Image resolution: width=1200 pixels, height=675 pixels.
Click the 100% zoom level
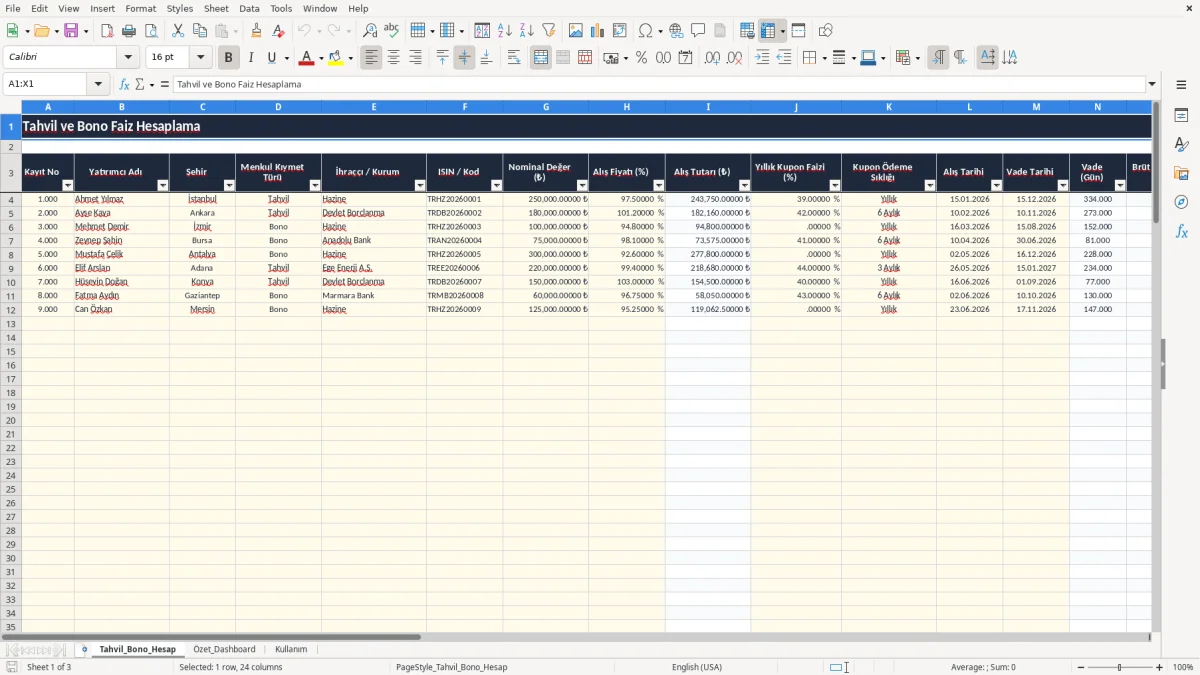pyautogui.click(x=1183, y=667)
